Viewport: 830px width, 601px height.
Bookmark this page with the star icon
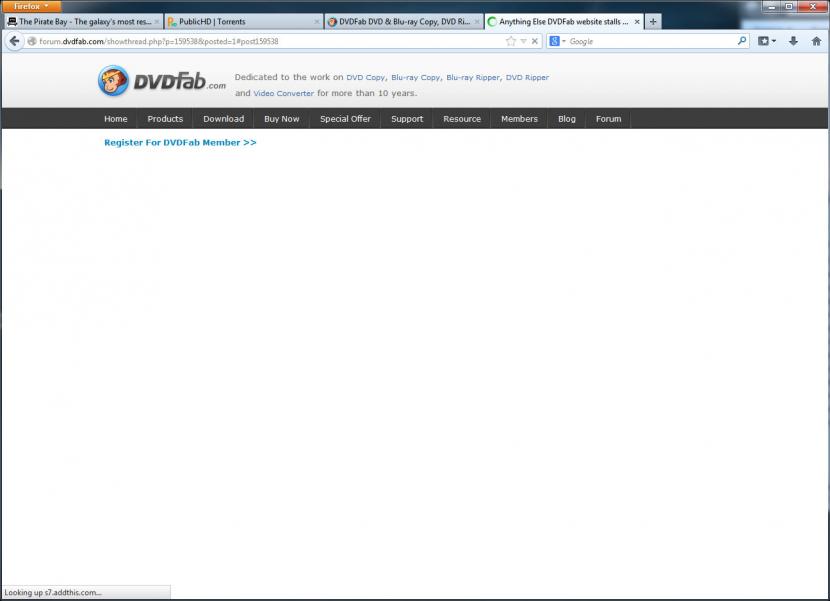tap(510, 41)
